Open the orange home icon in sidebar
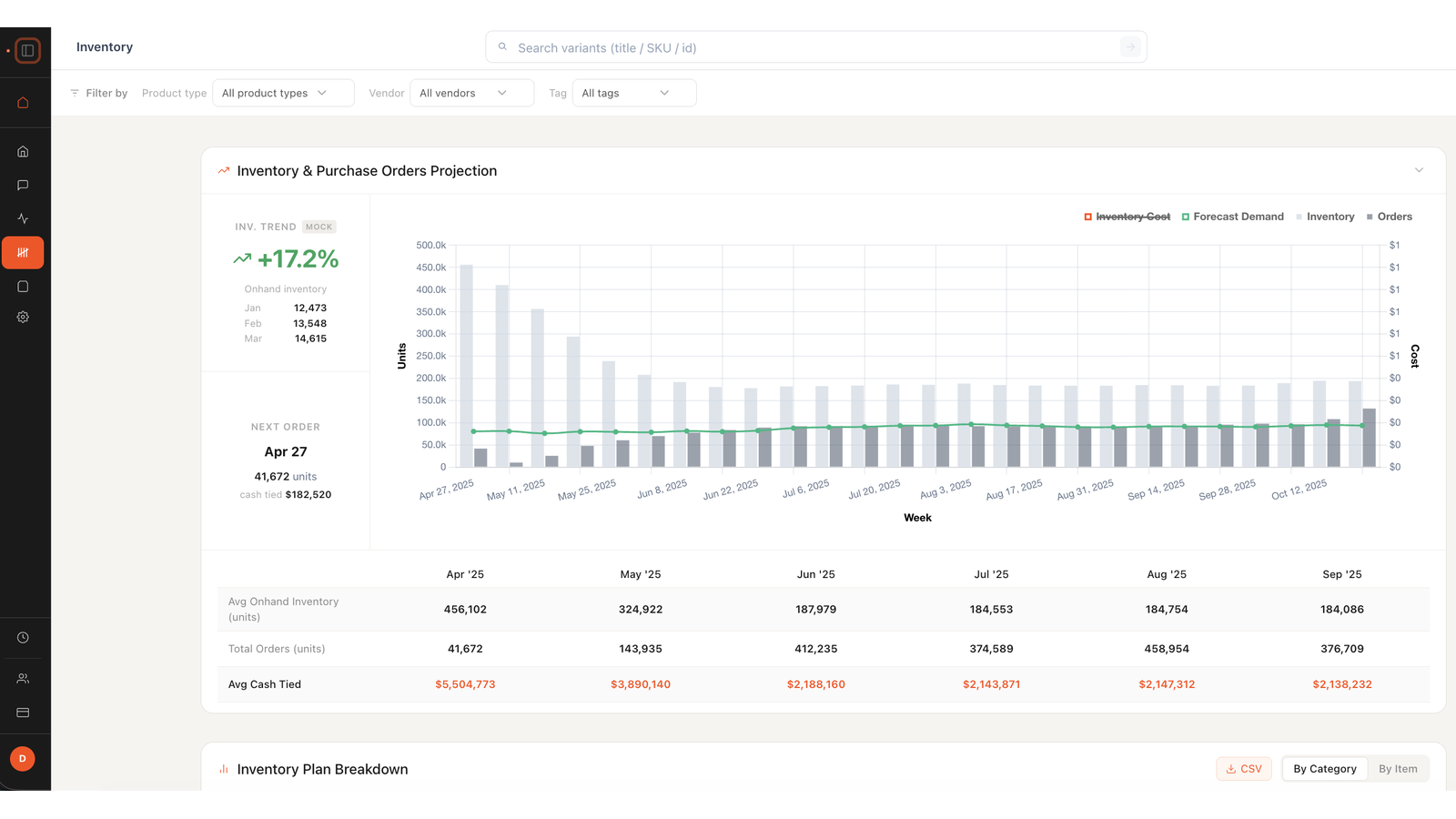 [x=23, y=103]
